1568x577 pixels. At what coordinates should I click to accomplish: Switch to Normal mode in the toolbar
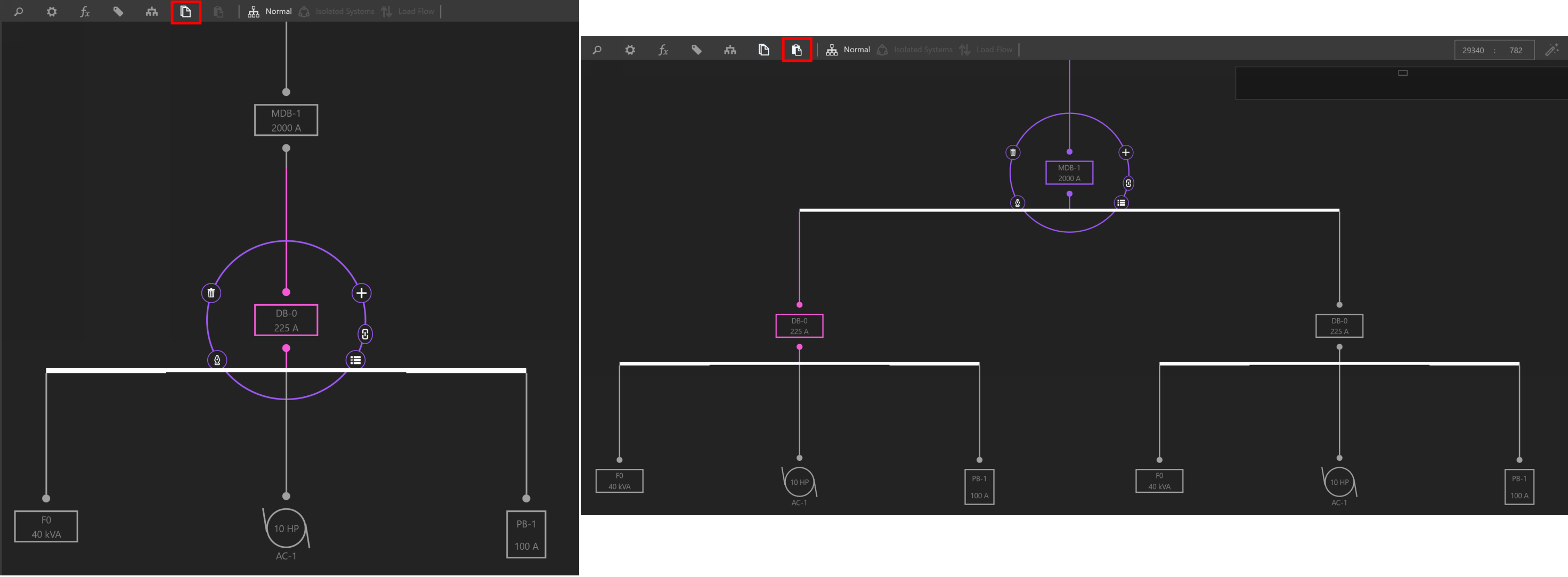[278, 11]
